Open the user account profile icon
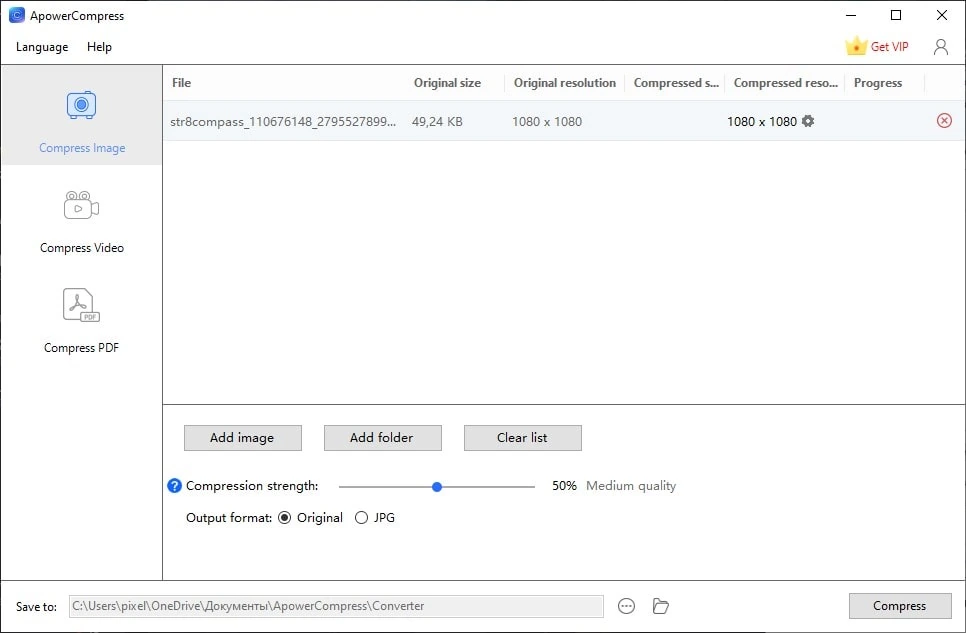The width and height of the screenshot is (966, 633). pyautogui.click(x=941, y=47)
